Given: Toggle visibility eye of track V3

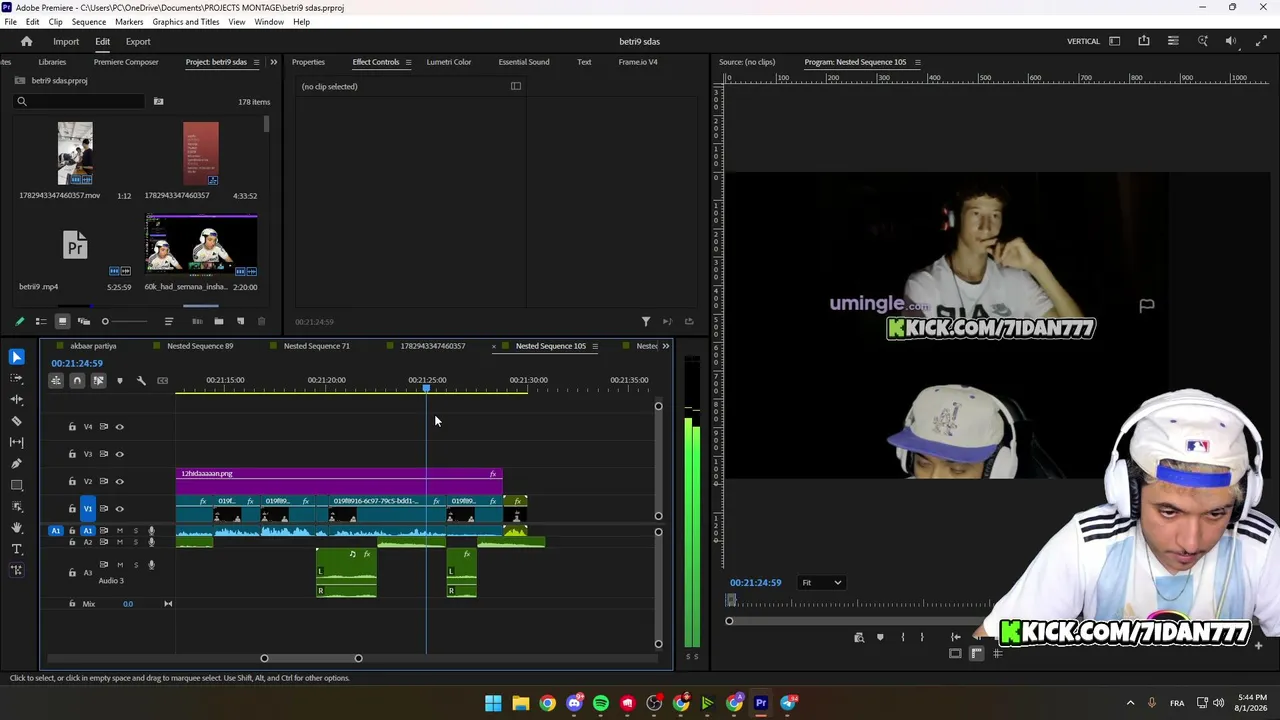Looking at the screenshot, I should tap(120, 454).
